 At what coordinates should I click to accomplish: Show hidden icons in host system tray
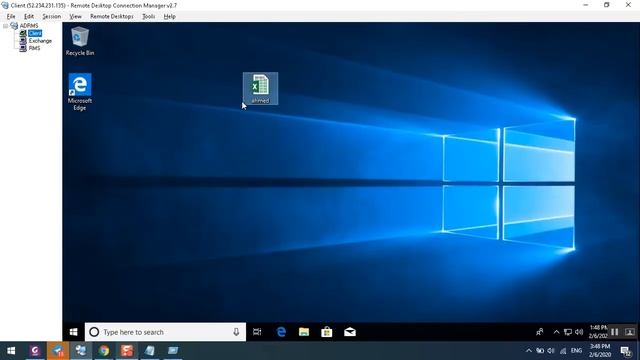click(x=529, y=351)
